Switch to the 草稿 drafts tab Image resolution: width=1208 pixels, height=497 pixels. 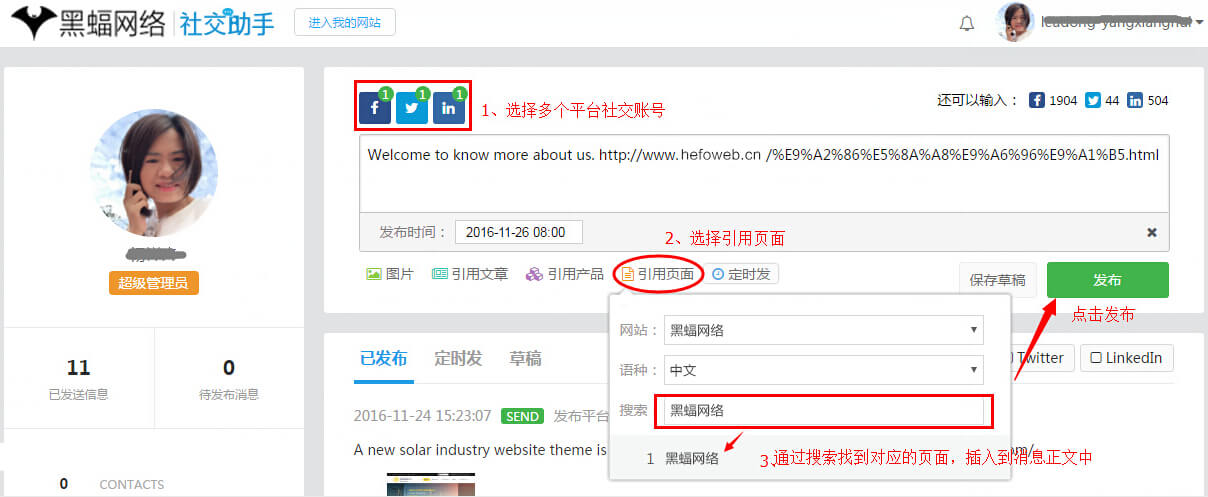525,358
